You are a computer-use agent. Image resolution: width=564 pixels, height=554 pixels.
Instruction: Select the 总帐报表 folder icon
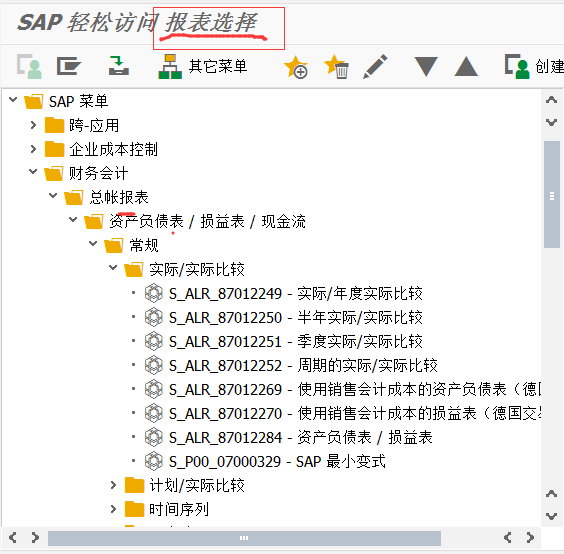(74, 197)
